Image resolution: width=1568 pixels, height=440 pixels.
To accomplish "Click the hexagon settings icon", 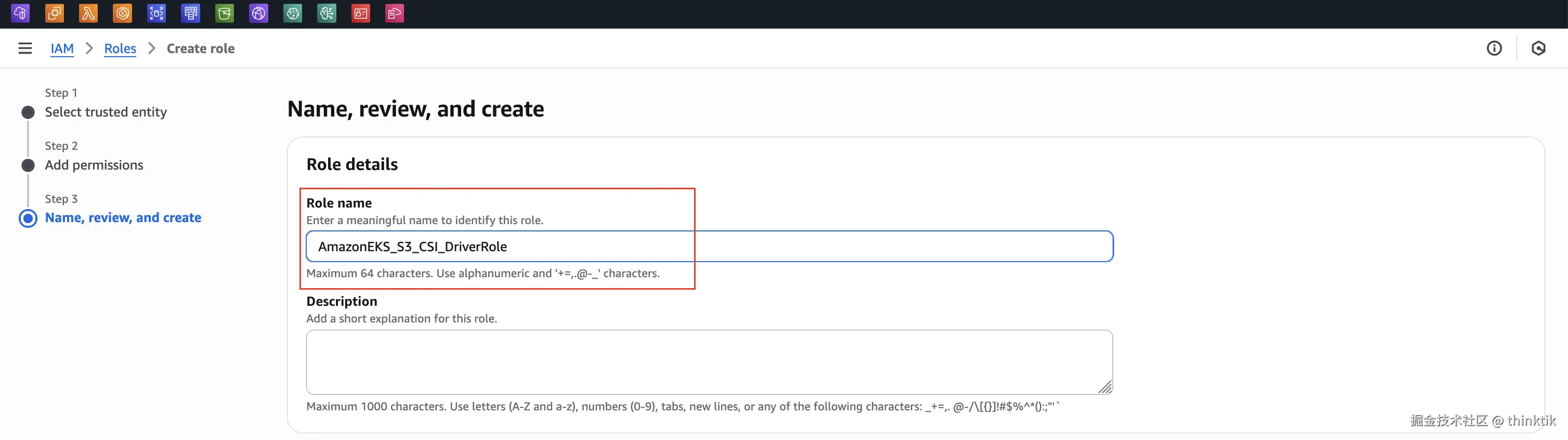I will point(1538,48).
